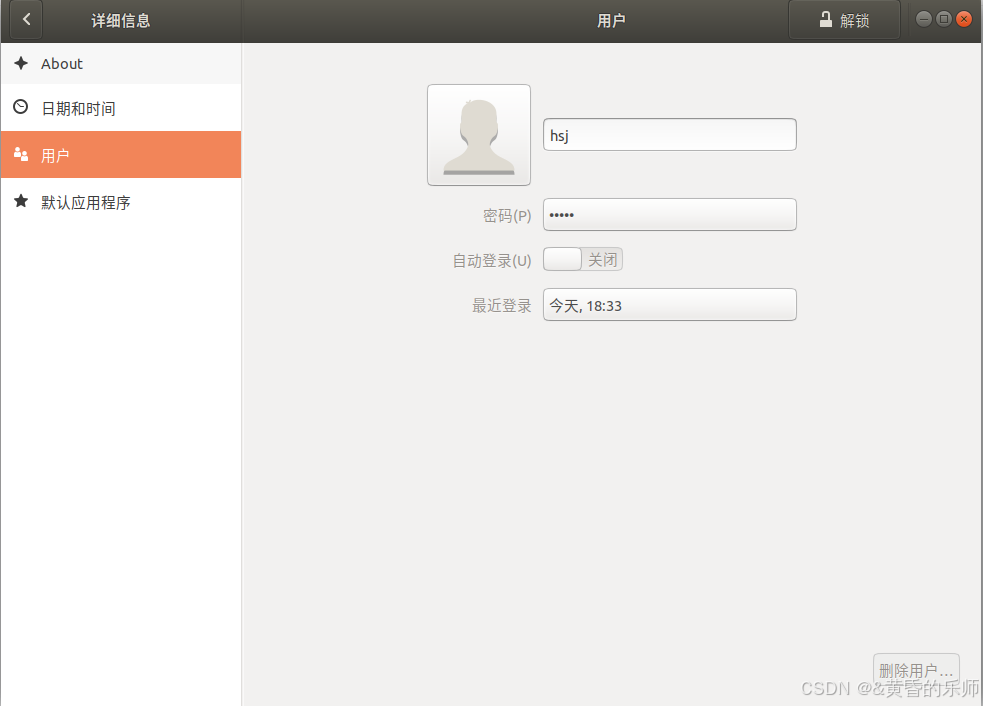Open the About panel

coord(121,63)
